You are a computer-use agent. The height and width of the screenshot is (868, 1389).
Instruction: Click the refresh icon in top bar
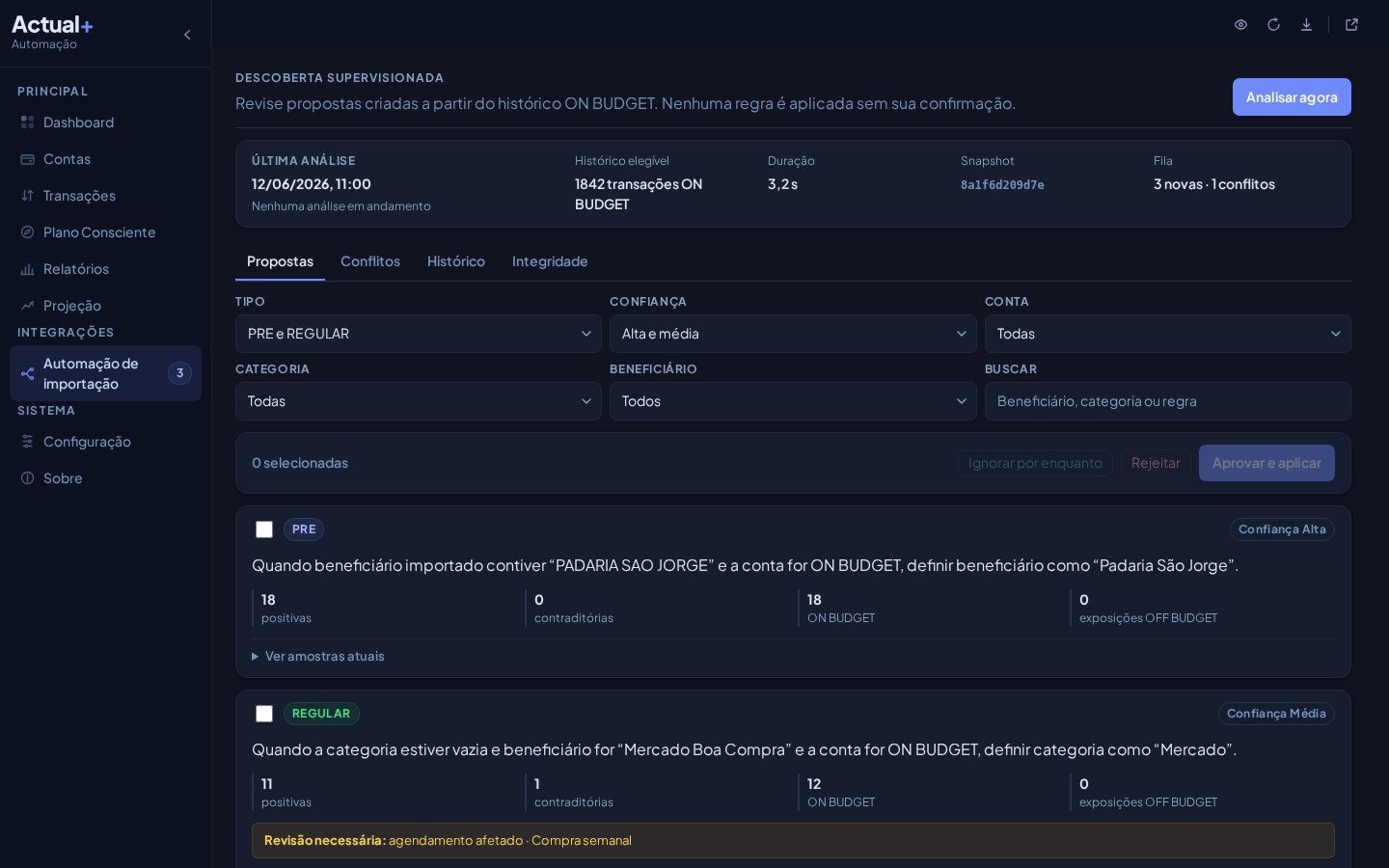1273,25
